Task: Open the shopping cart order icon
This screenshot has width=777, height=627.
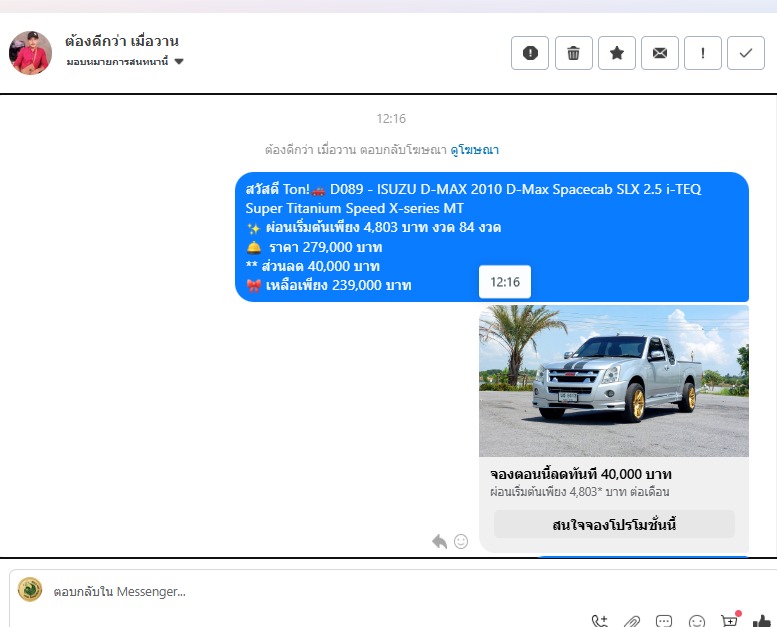Action: [x=729, y=620]
